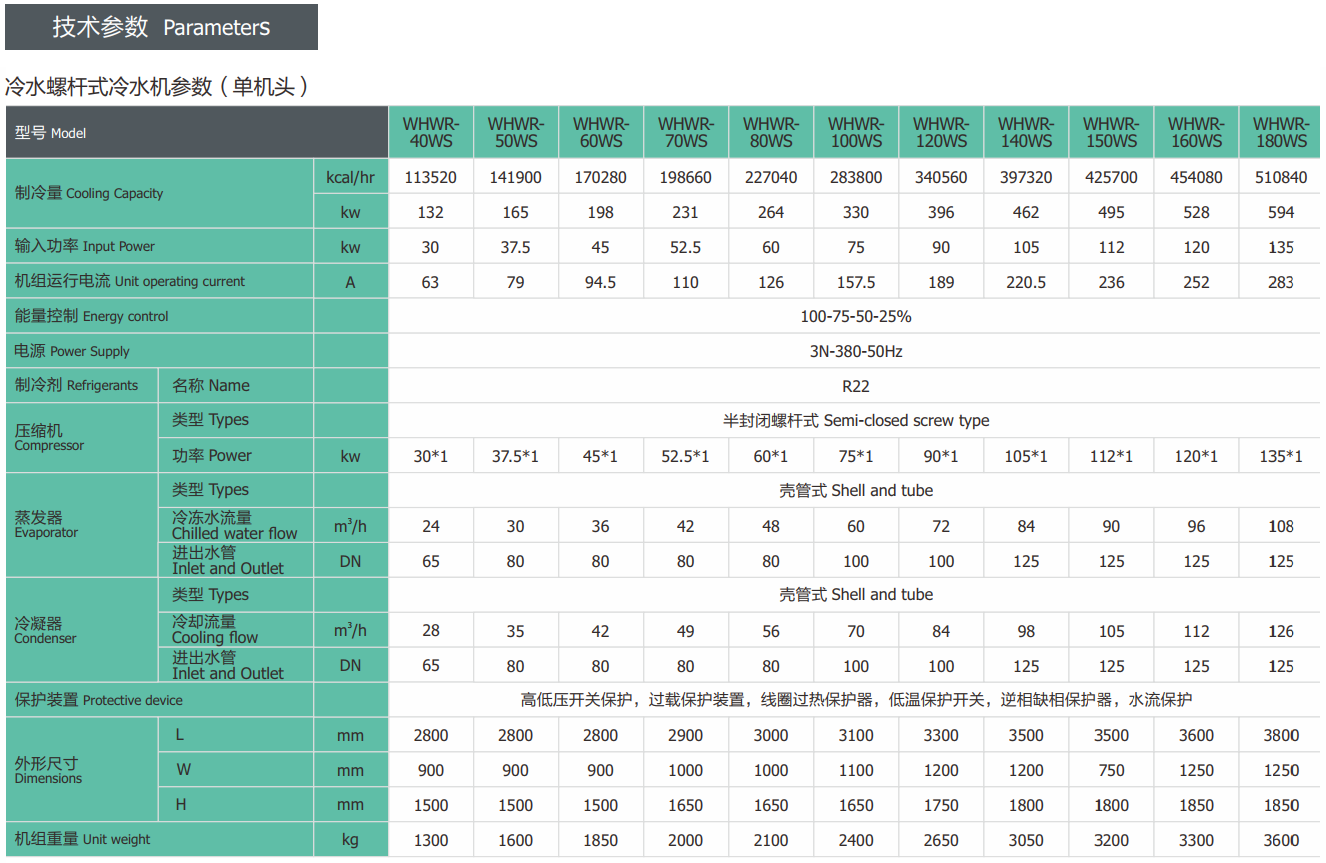Click the 750 width value for WHWR-150WS
This screenshot has height=863, width=1326.
tap(1110, 771)
